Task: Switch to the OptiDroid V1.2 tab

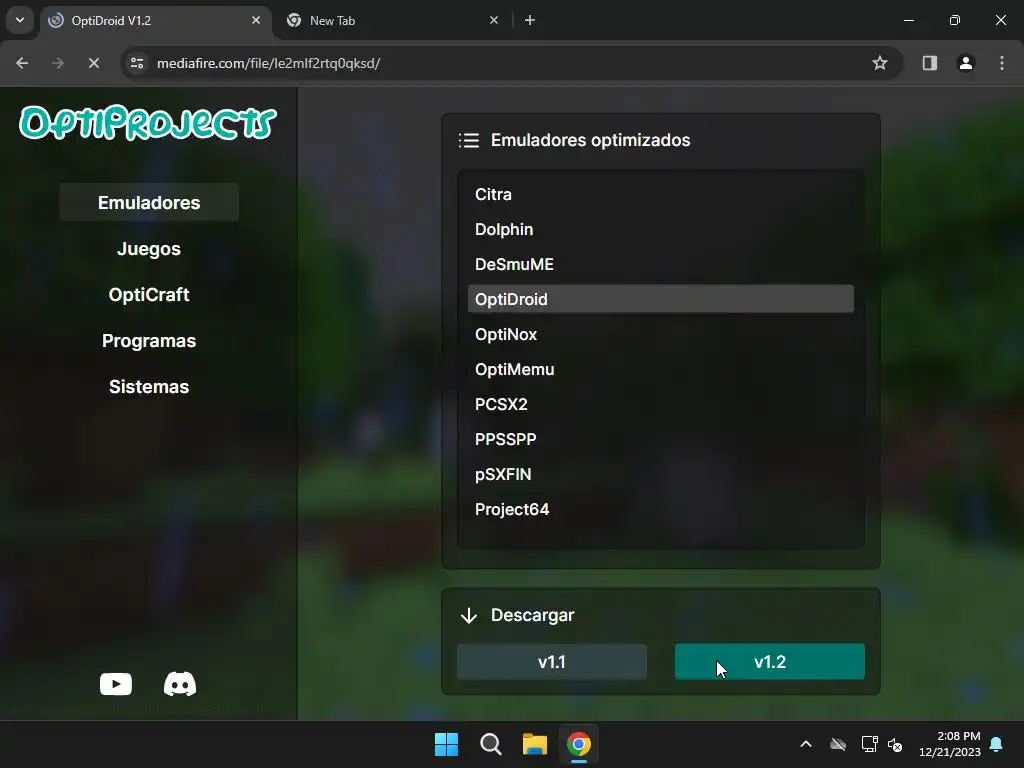Action: tap(155, 20)
